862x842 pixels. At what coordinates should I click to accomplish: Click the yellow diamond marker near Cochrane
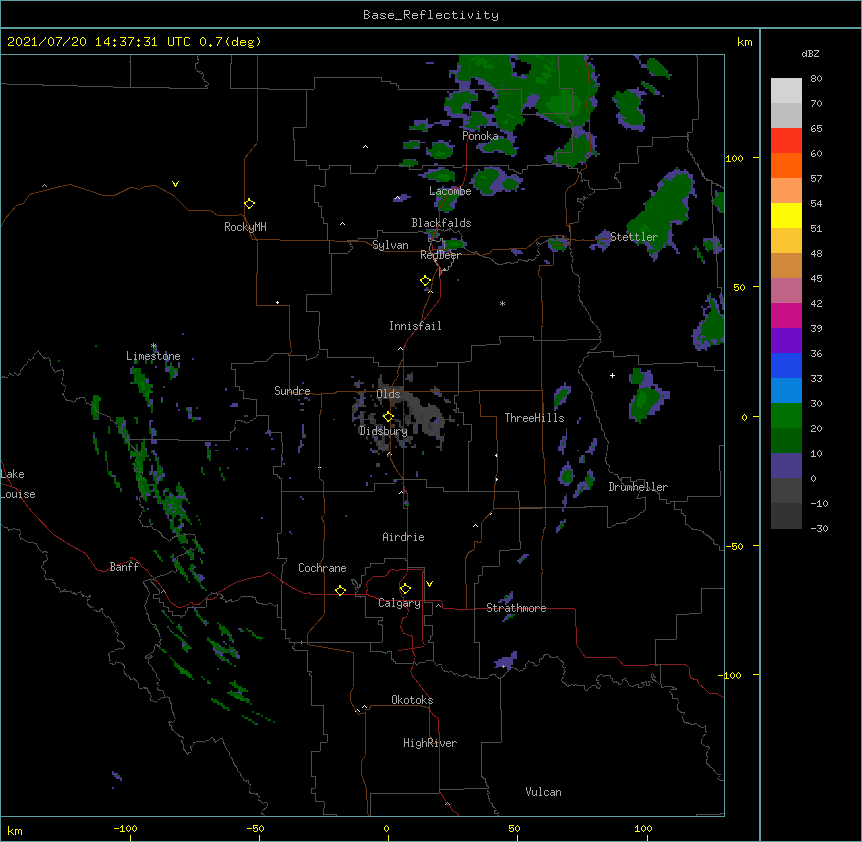340,590
